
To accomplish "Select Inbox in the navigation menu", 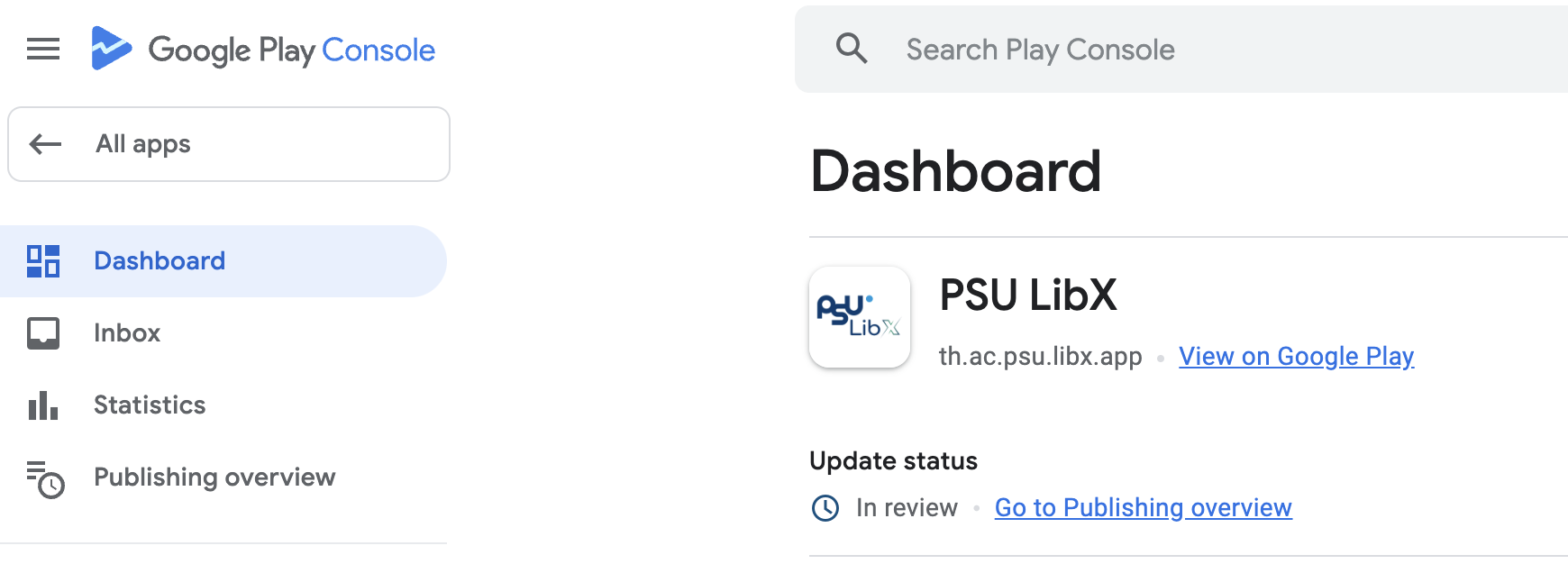I will [x=126, y=332].
